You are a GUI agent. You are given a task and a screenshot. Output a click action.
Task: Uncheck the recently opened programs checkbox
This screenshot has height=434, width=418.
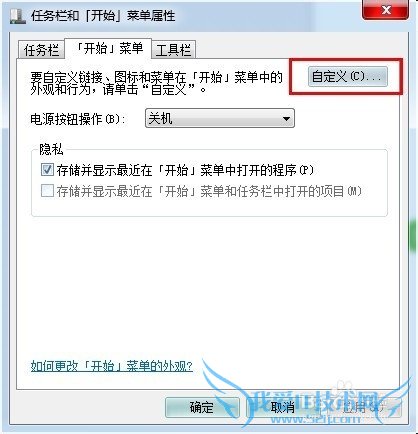[x=47, y=170]
